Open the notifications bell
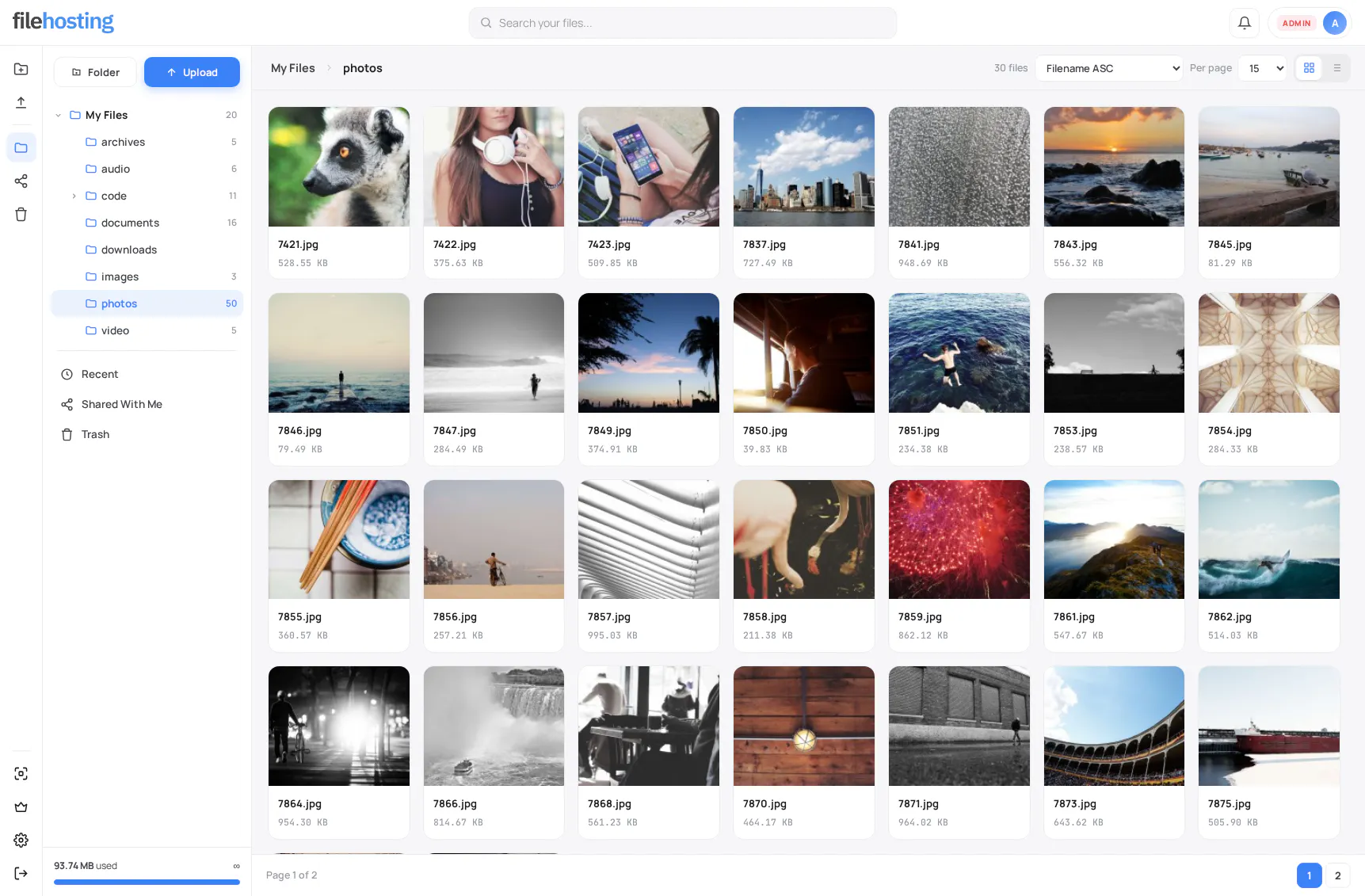The width and height of the screenshot is (1365, 896). tap(1245, 23)
